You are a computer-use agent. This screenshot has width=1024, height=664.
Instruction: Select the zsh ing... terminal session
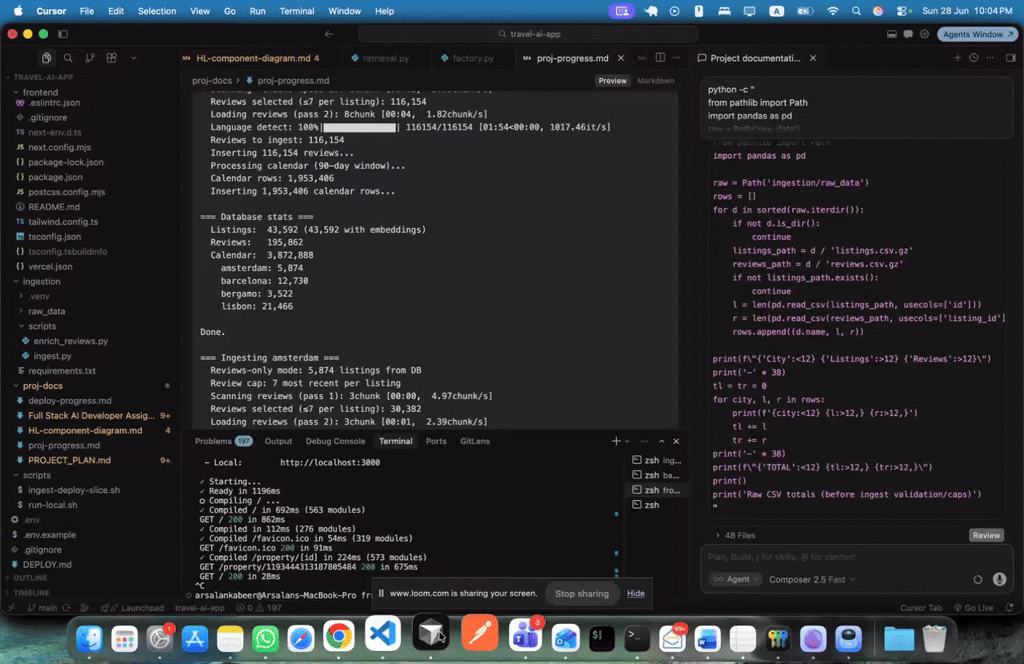tap(656, 460)
